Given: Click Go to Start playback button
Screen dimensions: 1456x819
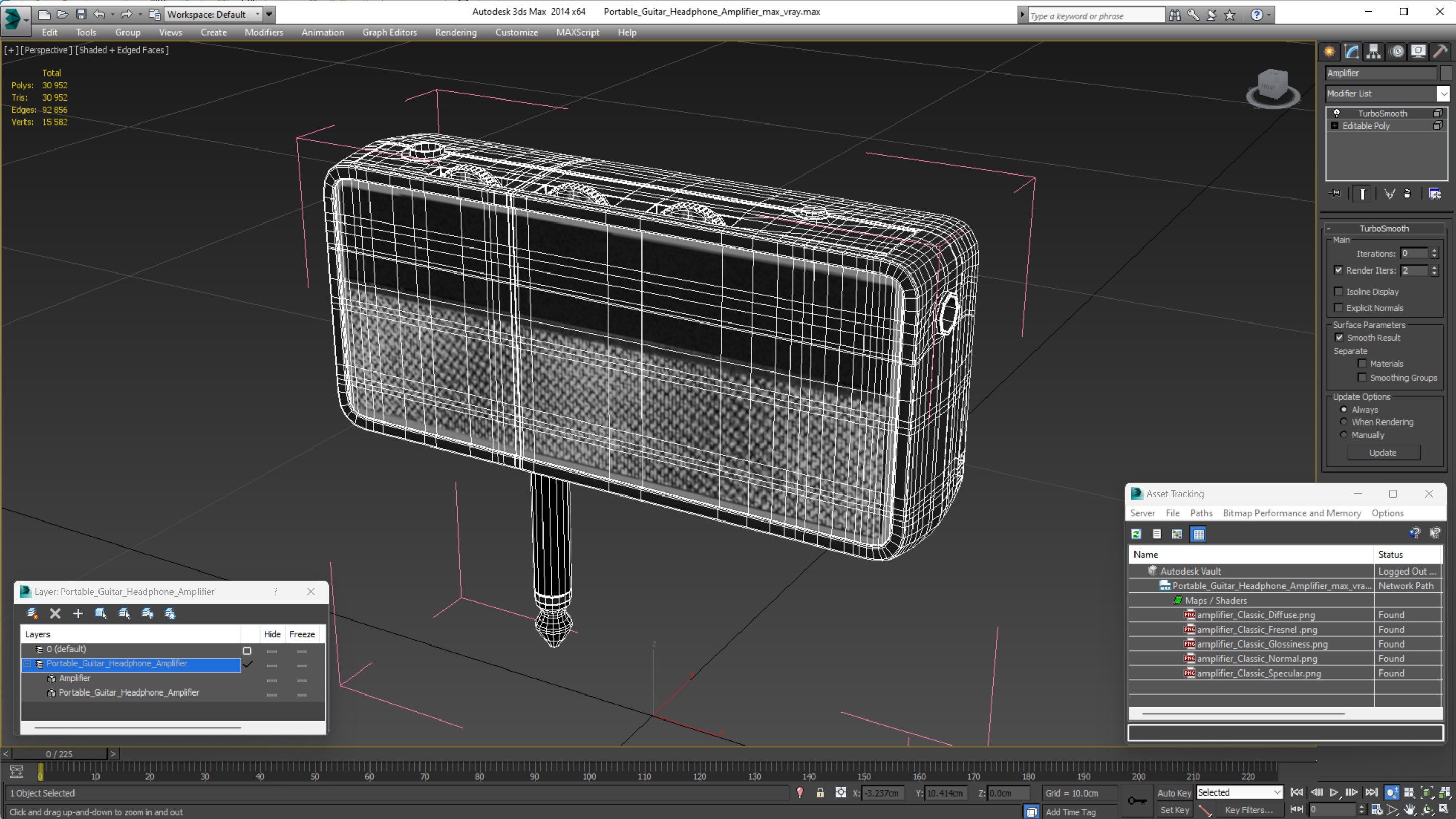Looking at the screenshot, I should coord(1297,792).
